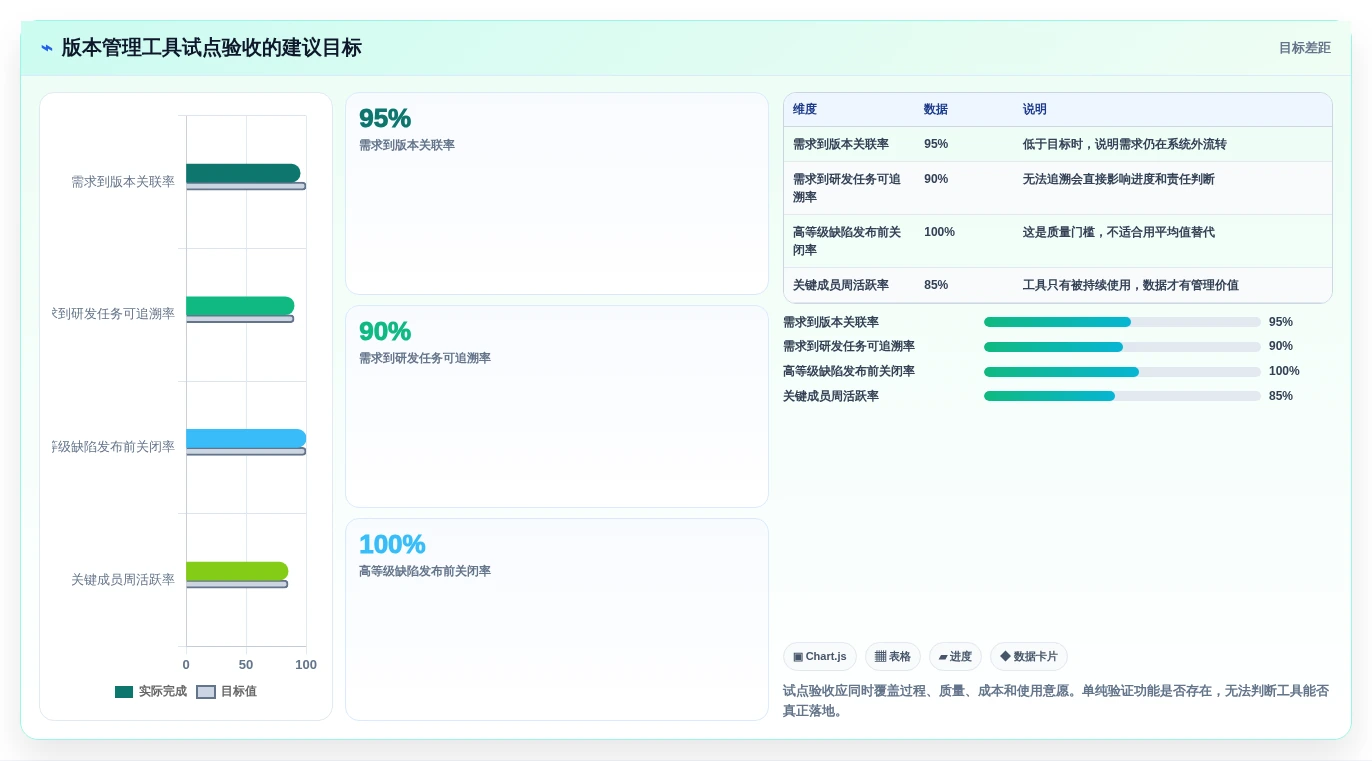Click the page title 版本管理工具试点验收的建议目标

tap(211, 48)
